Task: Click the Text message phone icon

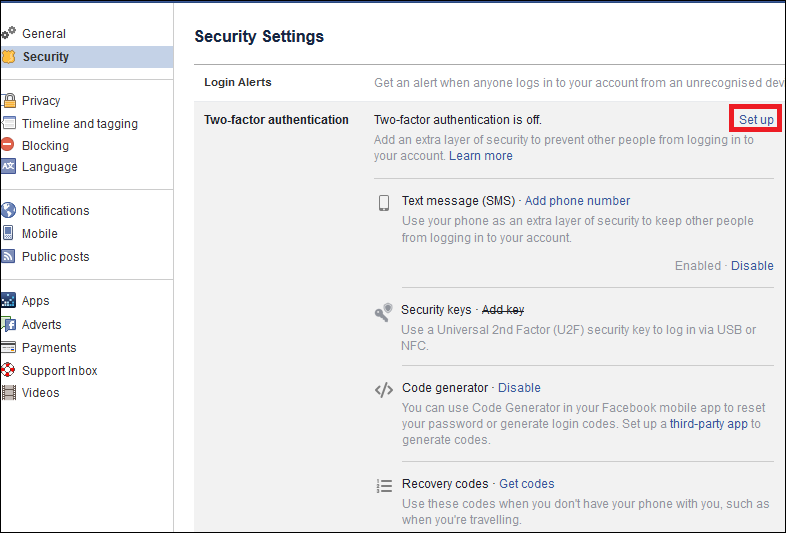Action: click(x=383, y=203)
